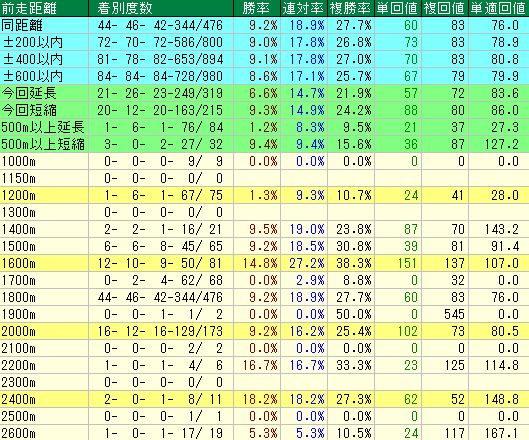This screenshot has width=529, height=440.
Task: Select the 単回値 column header
Action: 398,8
